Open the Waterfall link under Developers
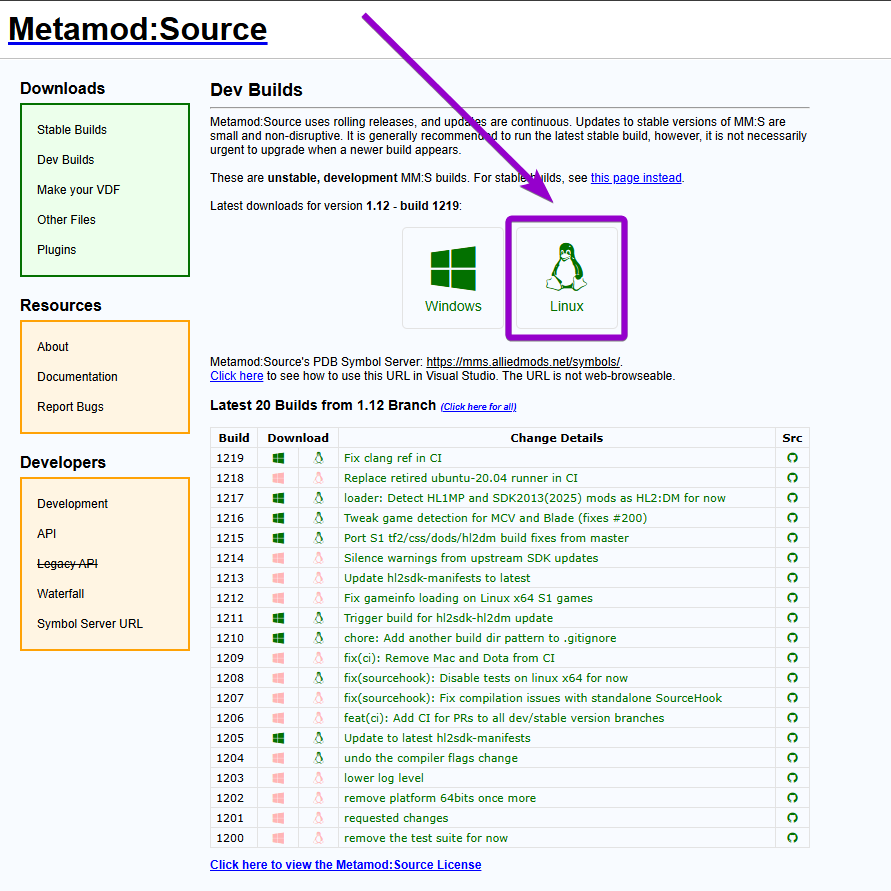The width and height of the screenshot is (891, 891). pos(60,593)
